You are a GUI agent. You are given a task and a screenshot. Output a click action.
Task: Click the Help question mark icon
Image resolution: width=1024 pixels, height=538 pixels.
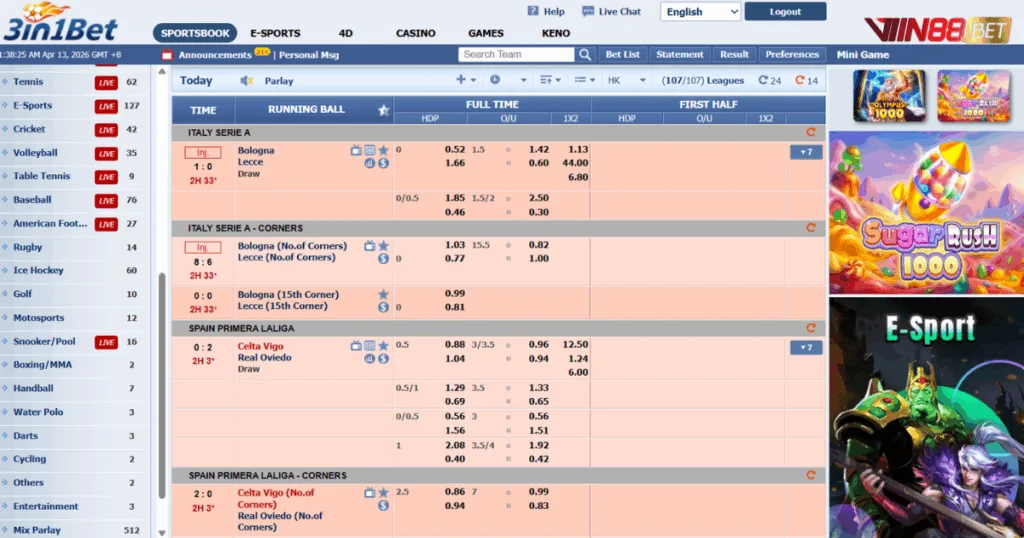[533, 11]
